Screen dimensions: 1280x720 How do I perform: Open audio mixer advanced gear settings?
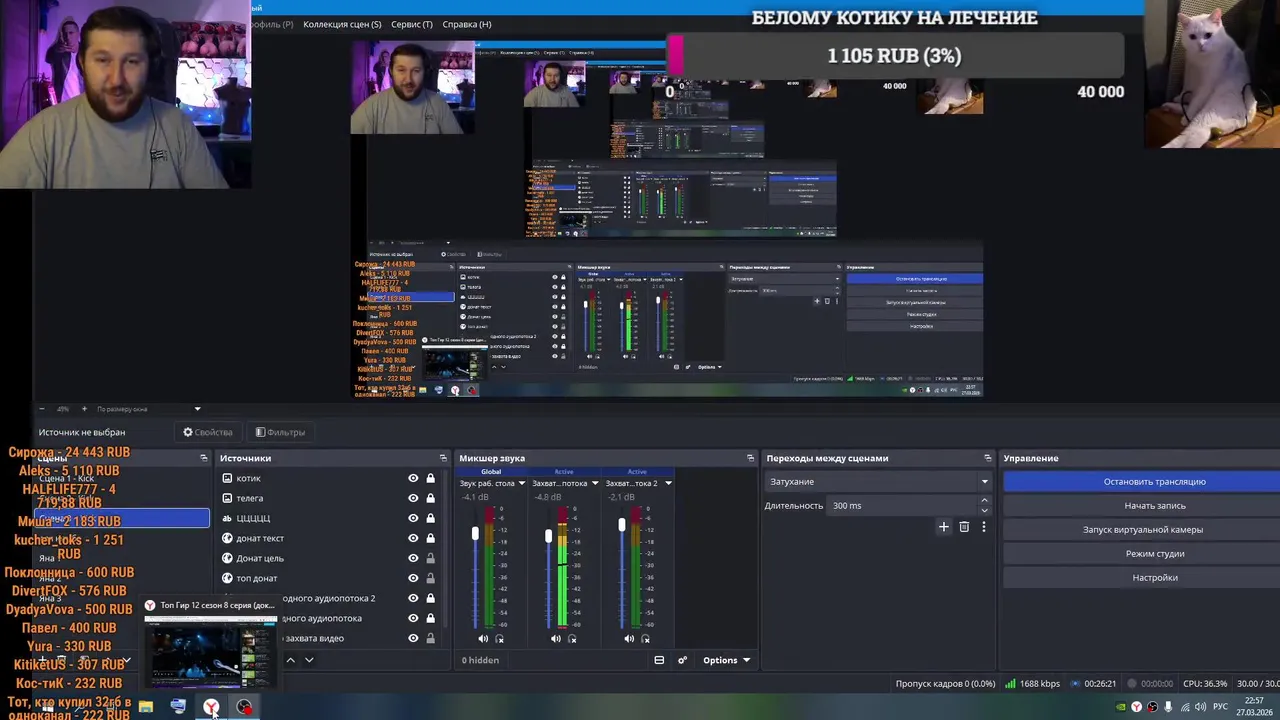click(x=683, y=660)
